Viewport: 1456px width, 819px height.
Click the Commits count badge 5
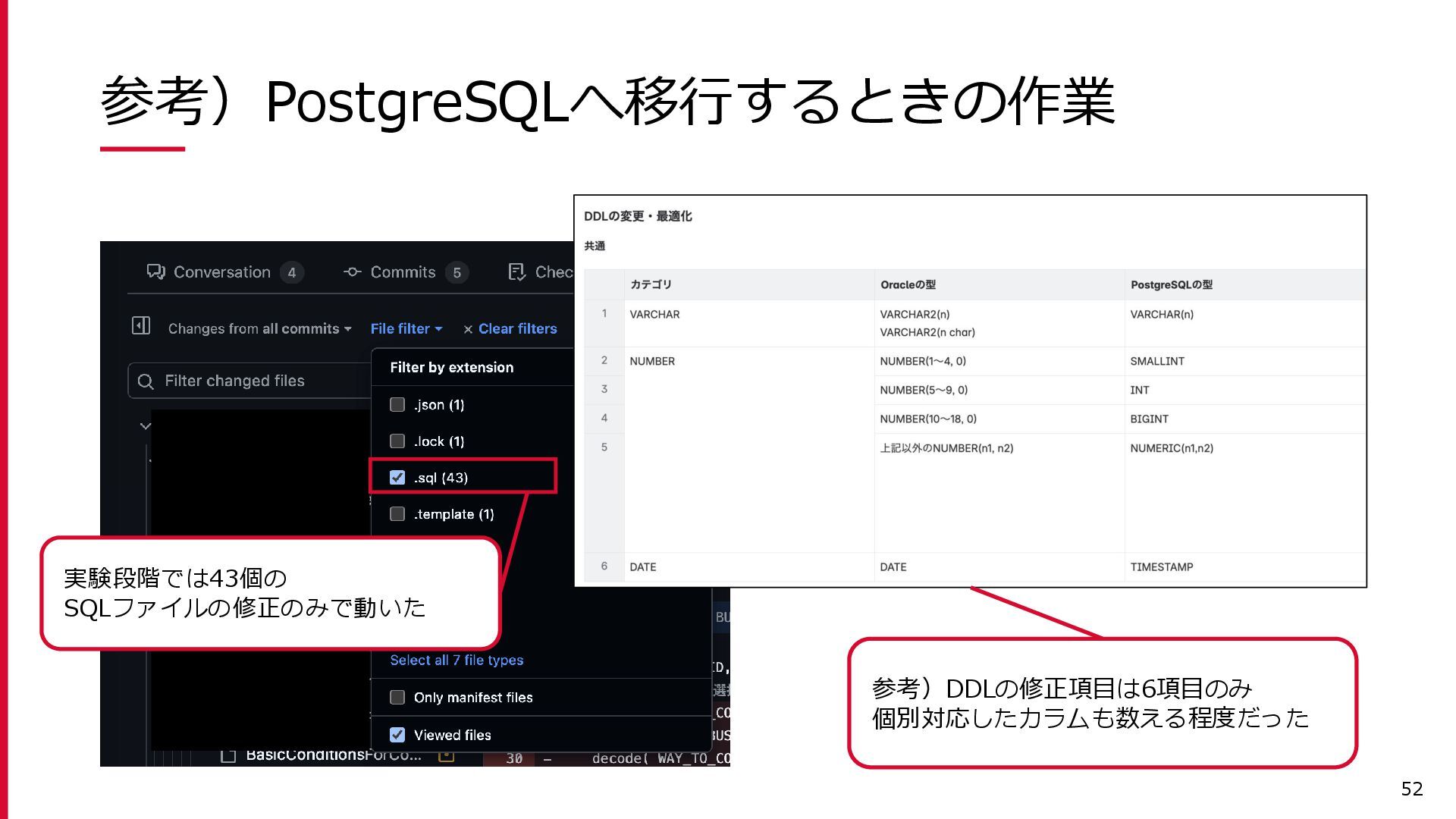[457, 273]
